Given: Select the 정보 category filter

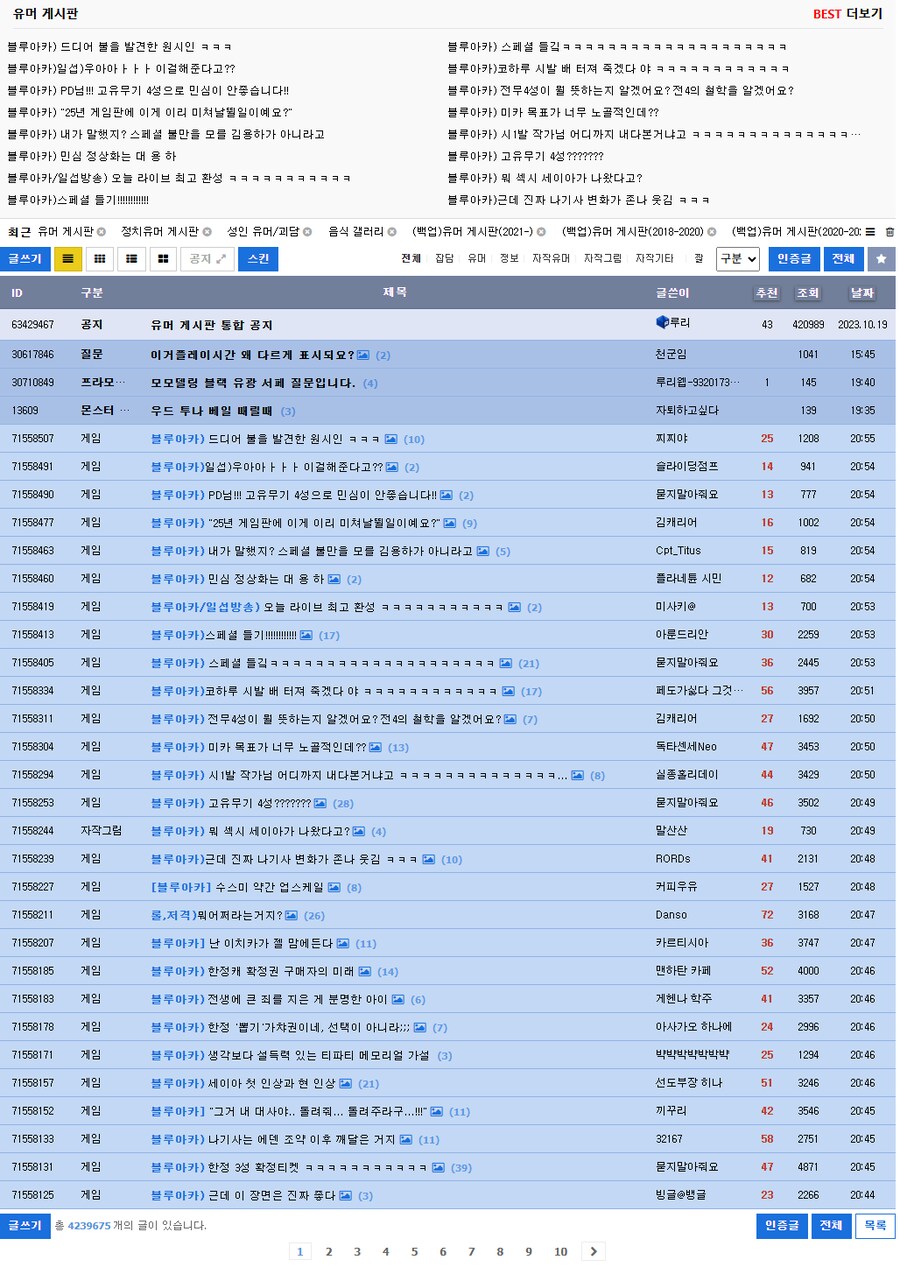Looking at the screenshot, I should [509, 259].
